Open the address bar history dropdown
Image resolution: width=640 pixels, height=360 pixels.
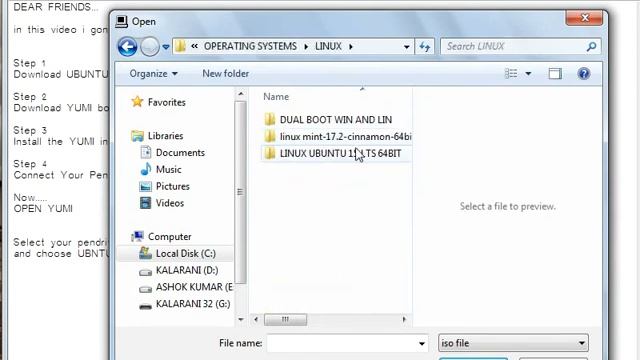click(x=407, y=47)
